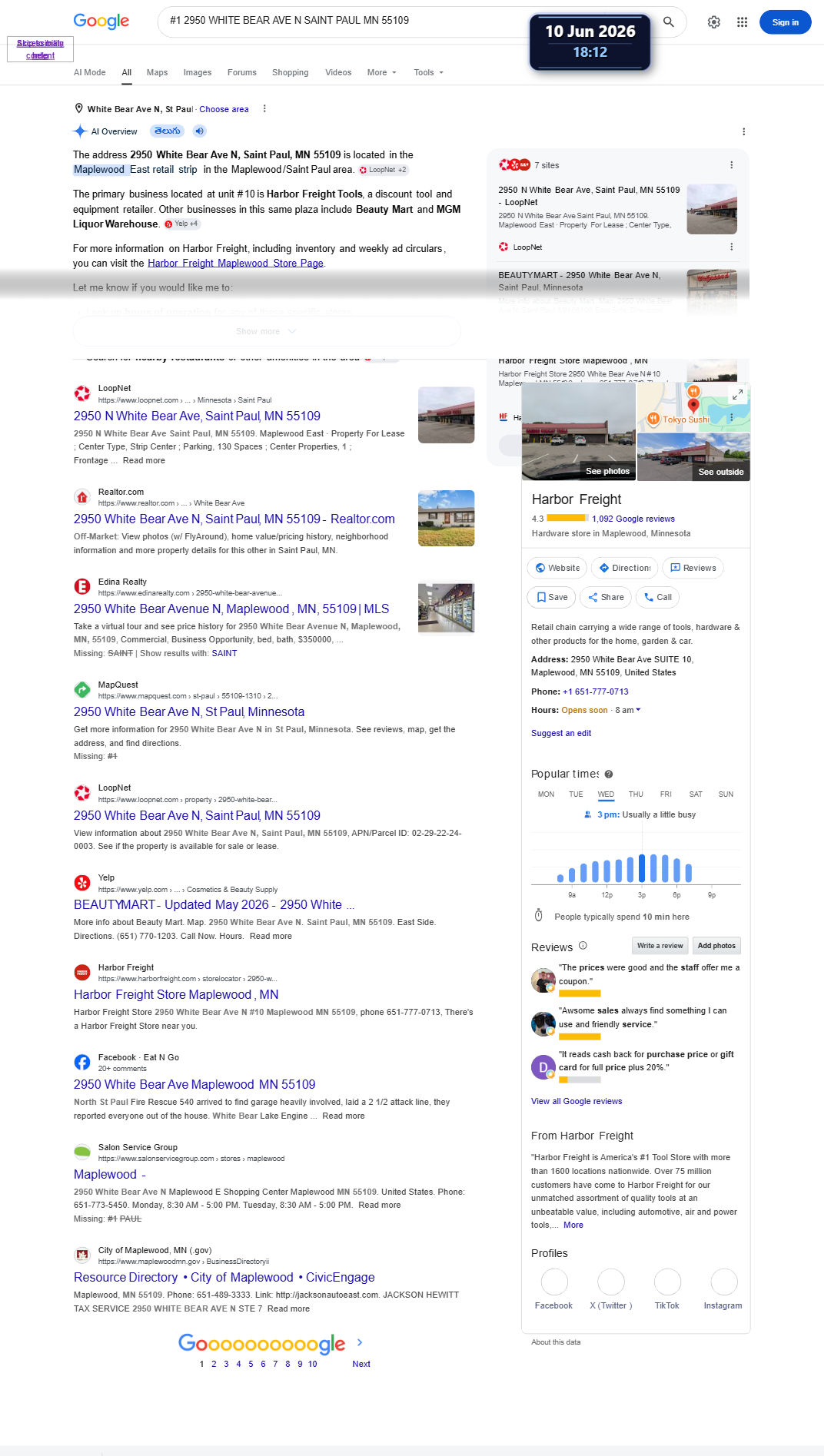831x1456 pixels.
Task: Save Harbor Freight with the Save button
Action: click(x=551, y=597)
